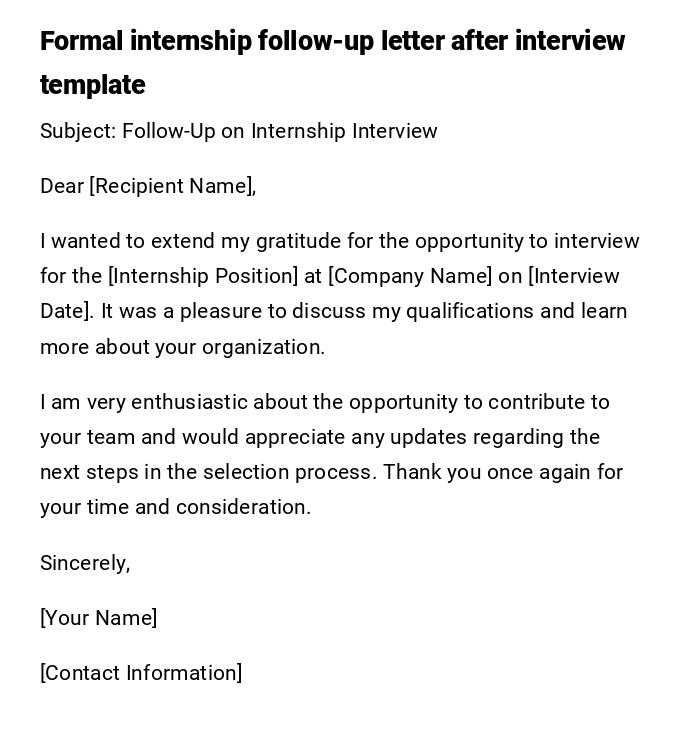Select the [Recipient Name] placeholder
Viewport: 700px width, 735px height.
point(172,186)
